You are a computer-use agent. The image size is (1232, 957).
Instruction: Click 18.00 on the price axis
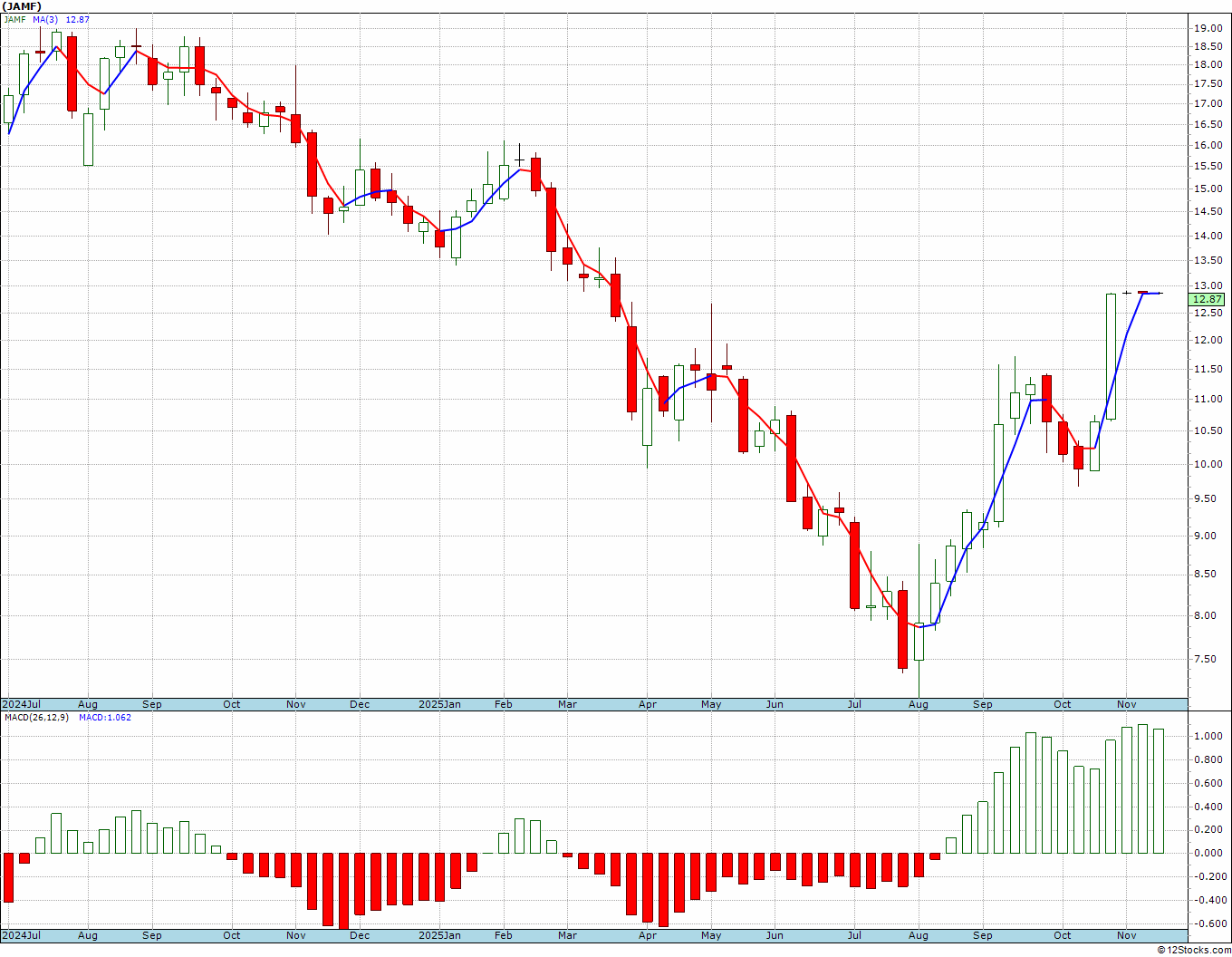[1207, 64]
